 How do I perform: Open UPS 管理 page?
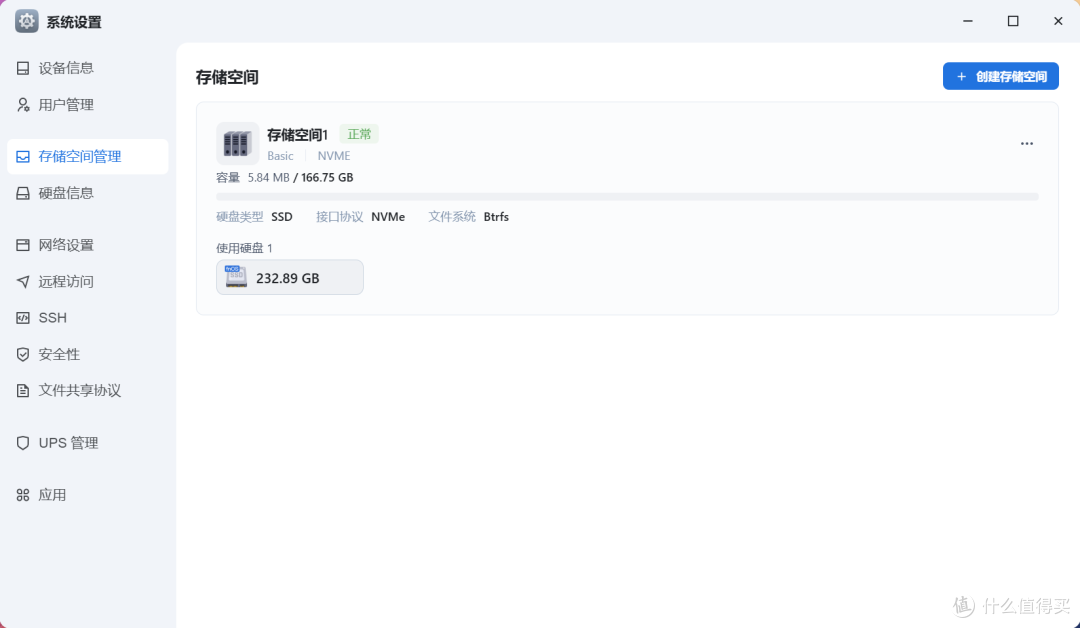tap(87, 443)
